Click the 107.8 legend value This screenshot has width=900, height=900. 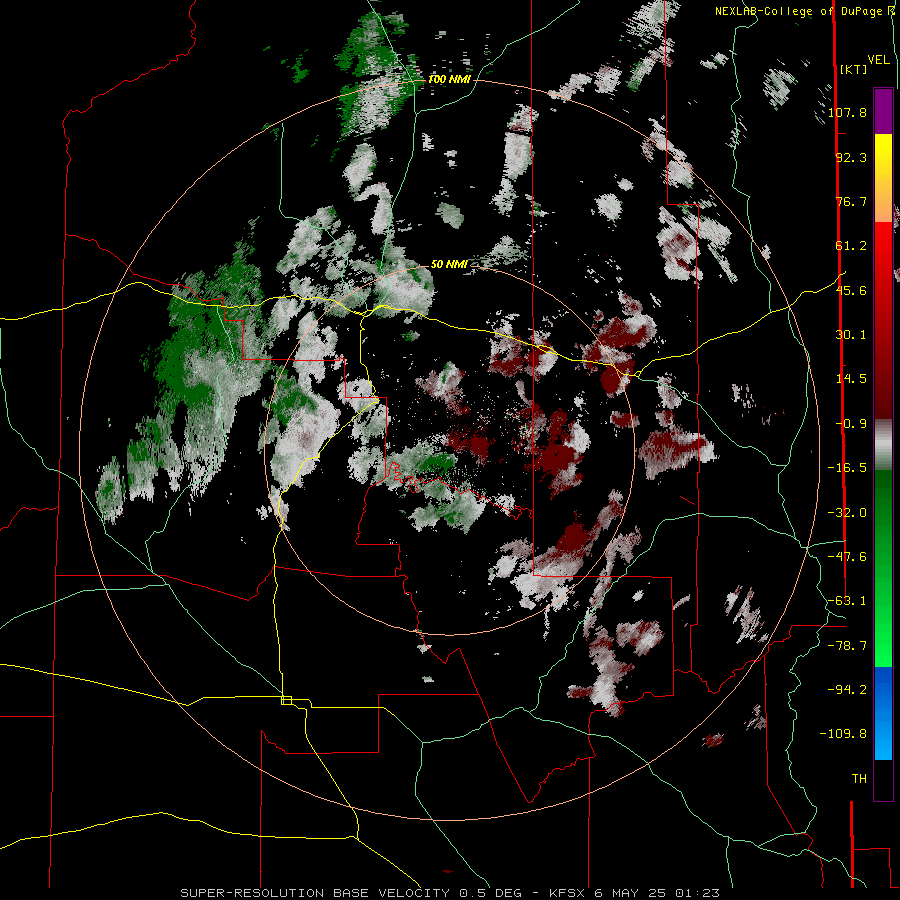click(x=847, y=112)
